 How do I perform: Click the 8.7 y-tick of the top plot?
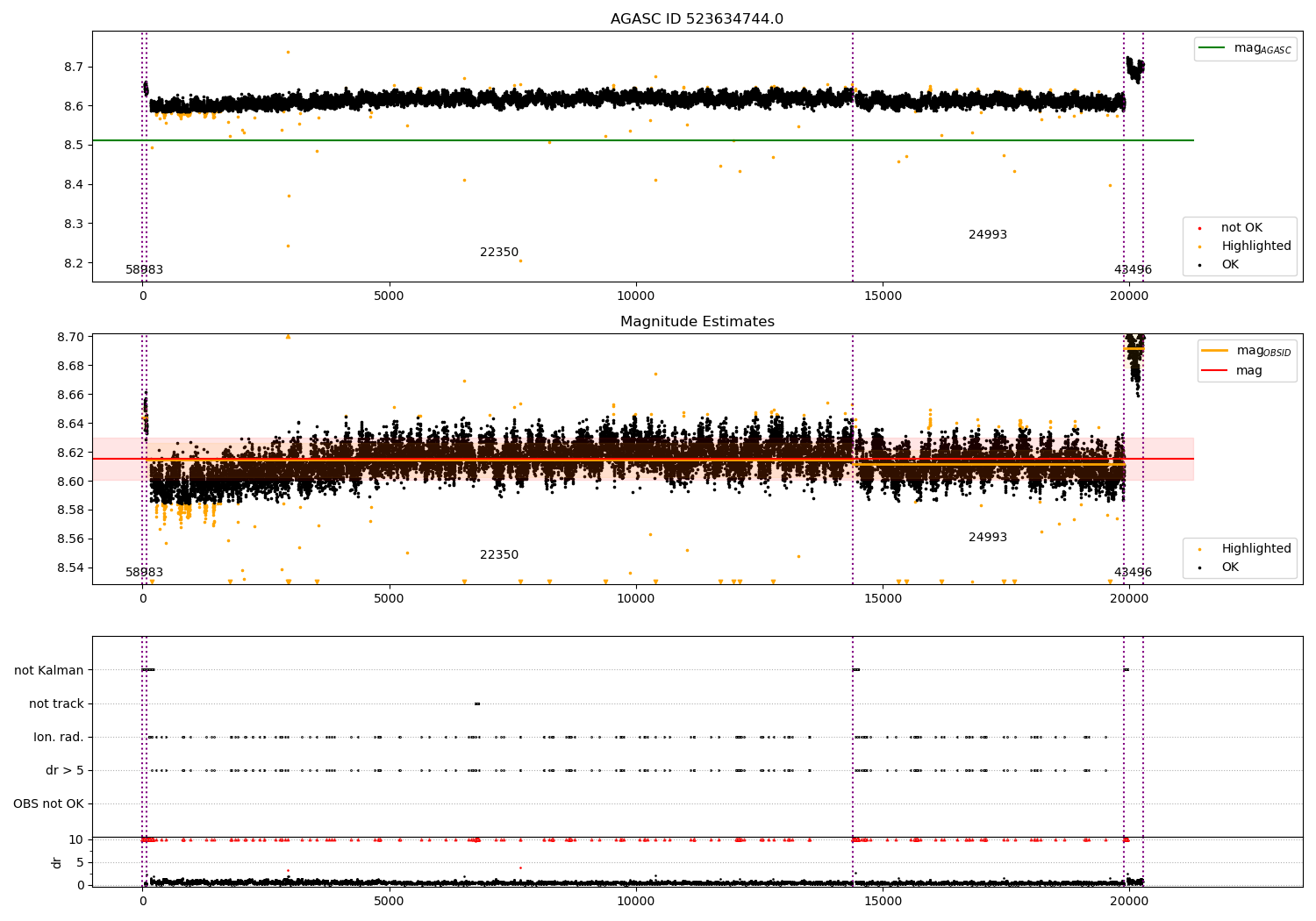pyautogui.click(x=74, y=67)
